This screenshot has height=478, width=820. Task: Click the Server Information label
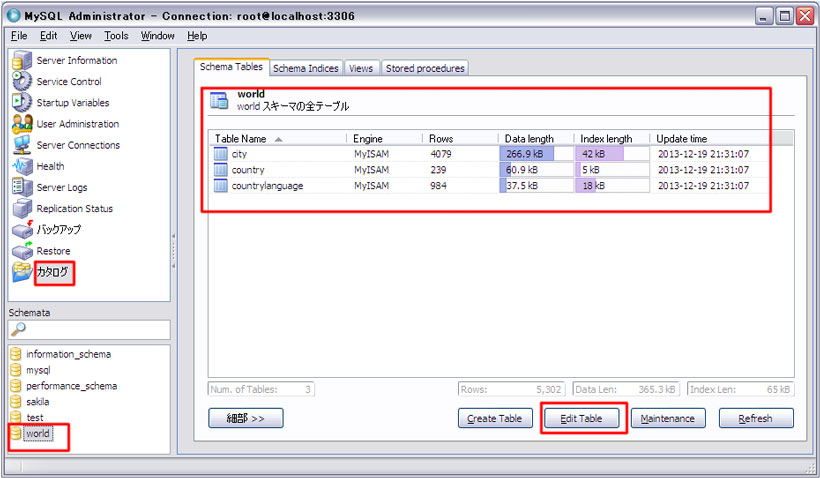click(x=77, y=60)
